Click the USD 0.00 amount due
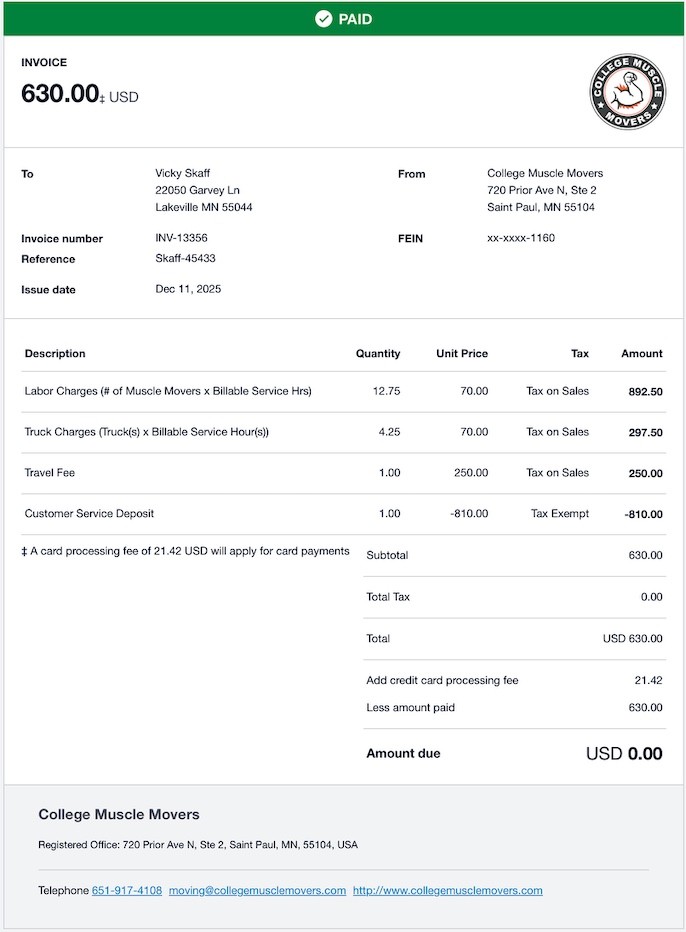 point(623,753)
